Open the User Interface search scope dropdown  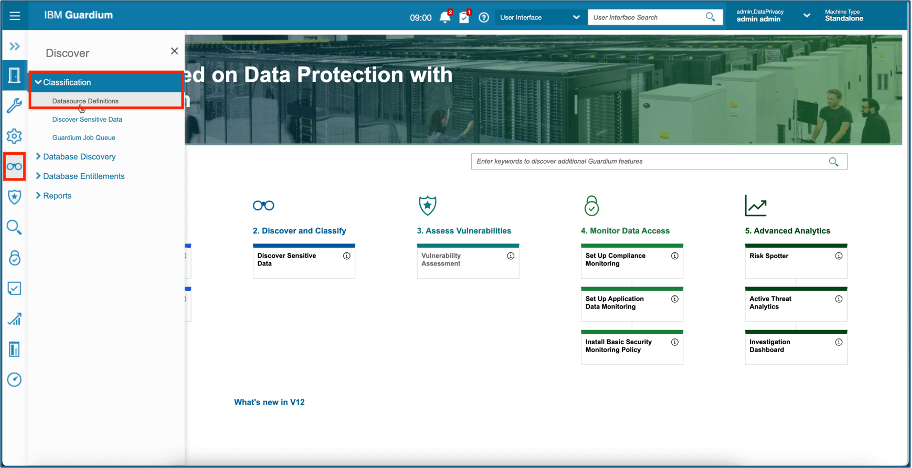coord(539,17)
